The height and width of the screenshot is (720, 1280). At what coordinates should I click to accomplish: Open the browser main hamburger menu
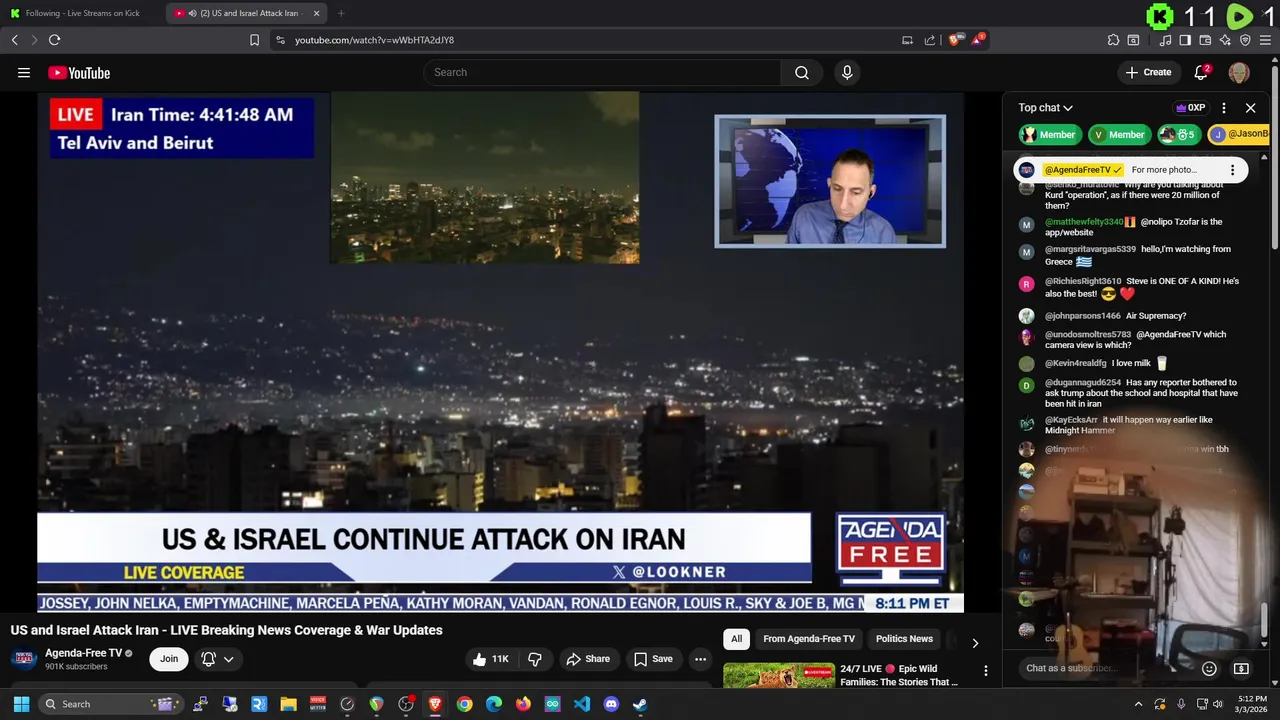1265,40
